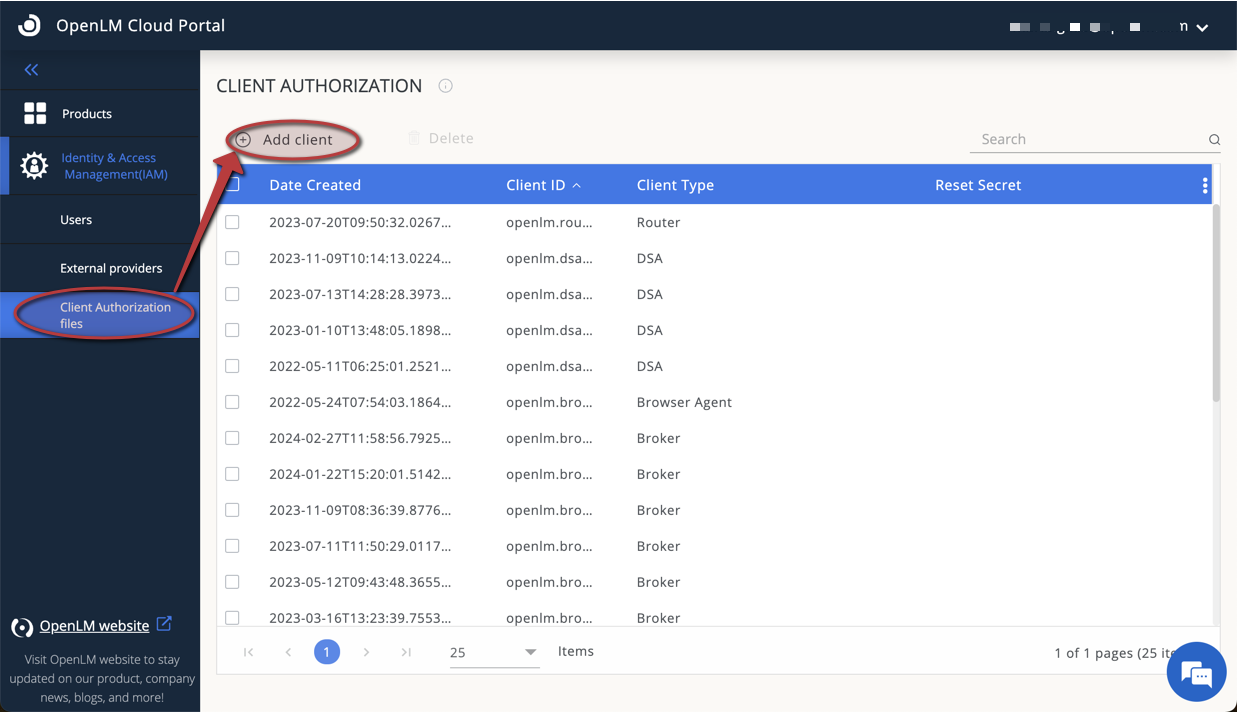This screenshot has height=712, width=1237.
Task: Select the Identity & Access Management gear icon
Action: [33, 165]
